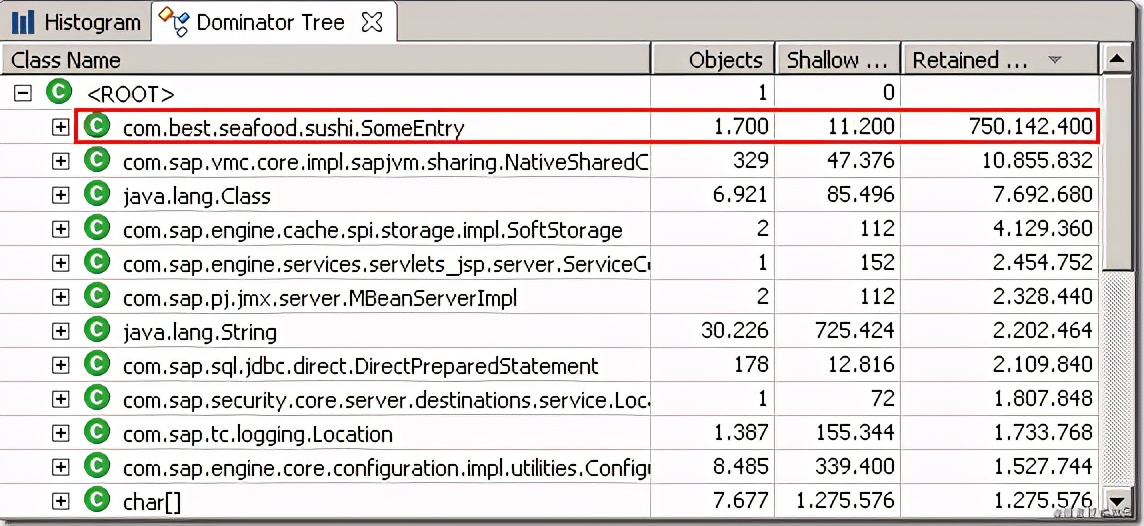The width and height of the screenshot is (1144, 526).
Task: Expand the java.lang.Class row
Action: 61,195
